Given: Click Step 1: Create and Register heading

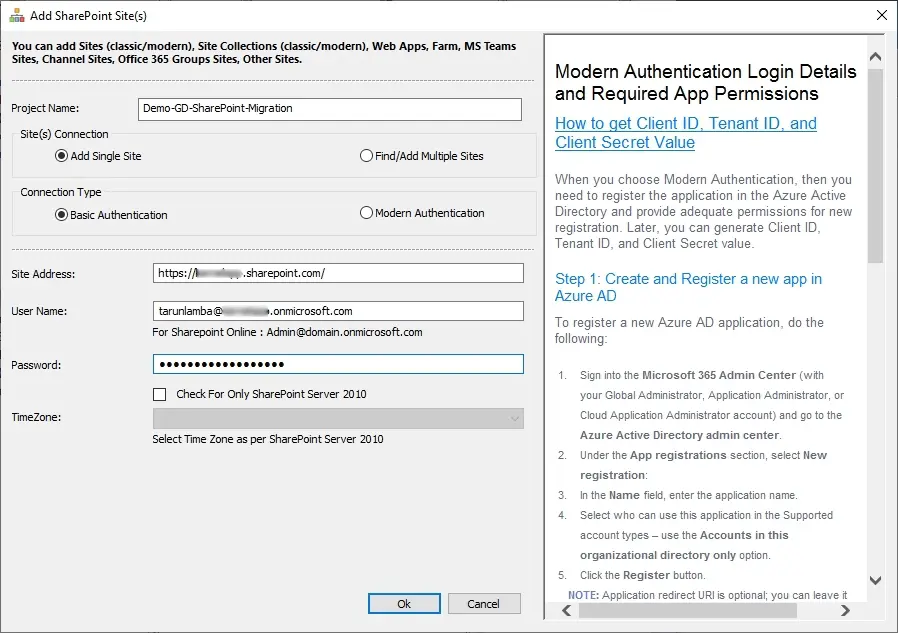Looking at the screenshot, I should pyautogui.click(x=688, y=287).
